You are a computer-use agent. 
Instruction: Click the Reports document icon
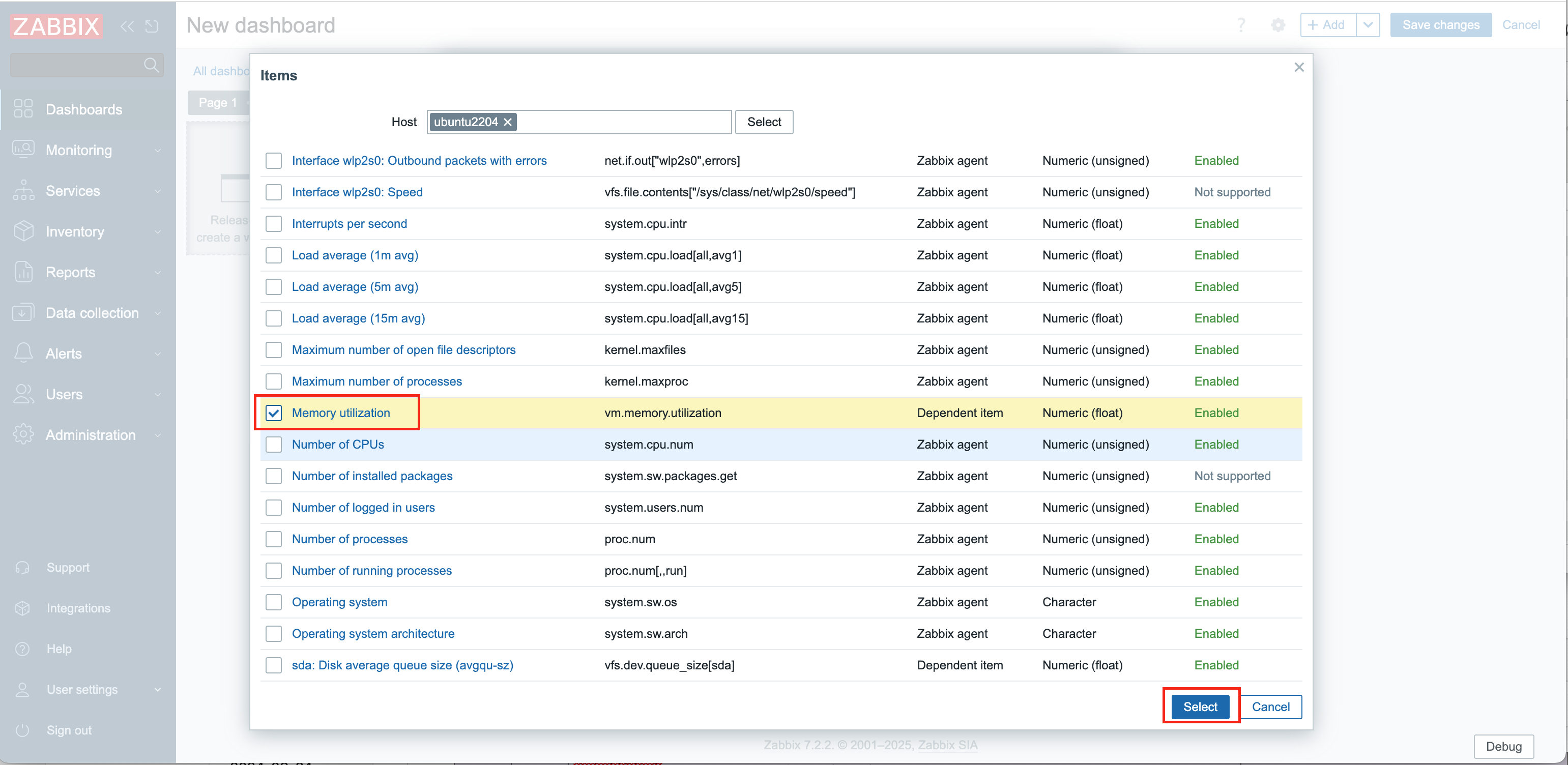(x=23, y=272)
